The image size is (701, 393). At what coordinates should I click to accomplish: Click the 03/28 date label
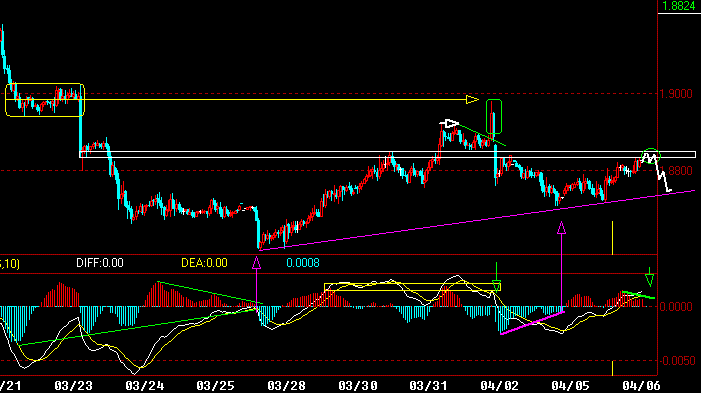click(287, 385)
